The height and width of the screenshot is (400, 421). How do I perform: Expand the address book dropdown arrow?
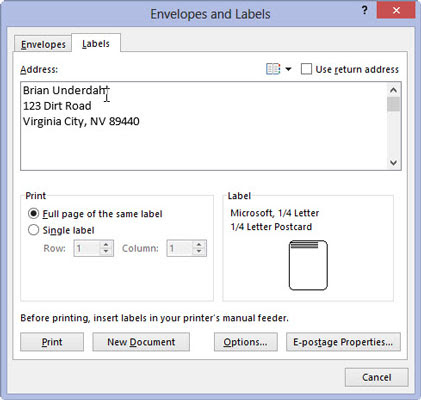click(288, 69)
